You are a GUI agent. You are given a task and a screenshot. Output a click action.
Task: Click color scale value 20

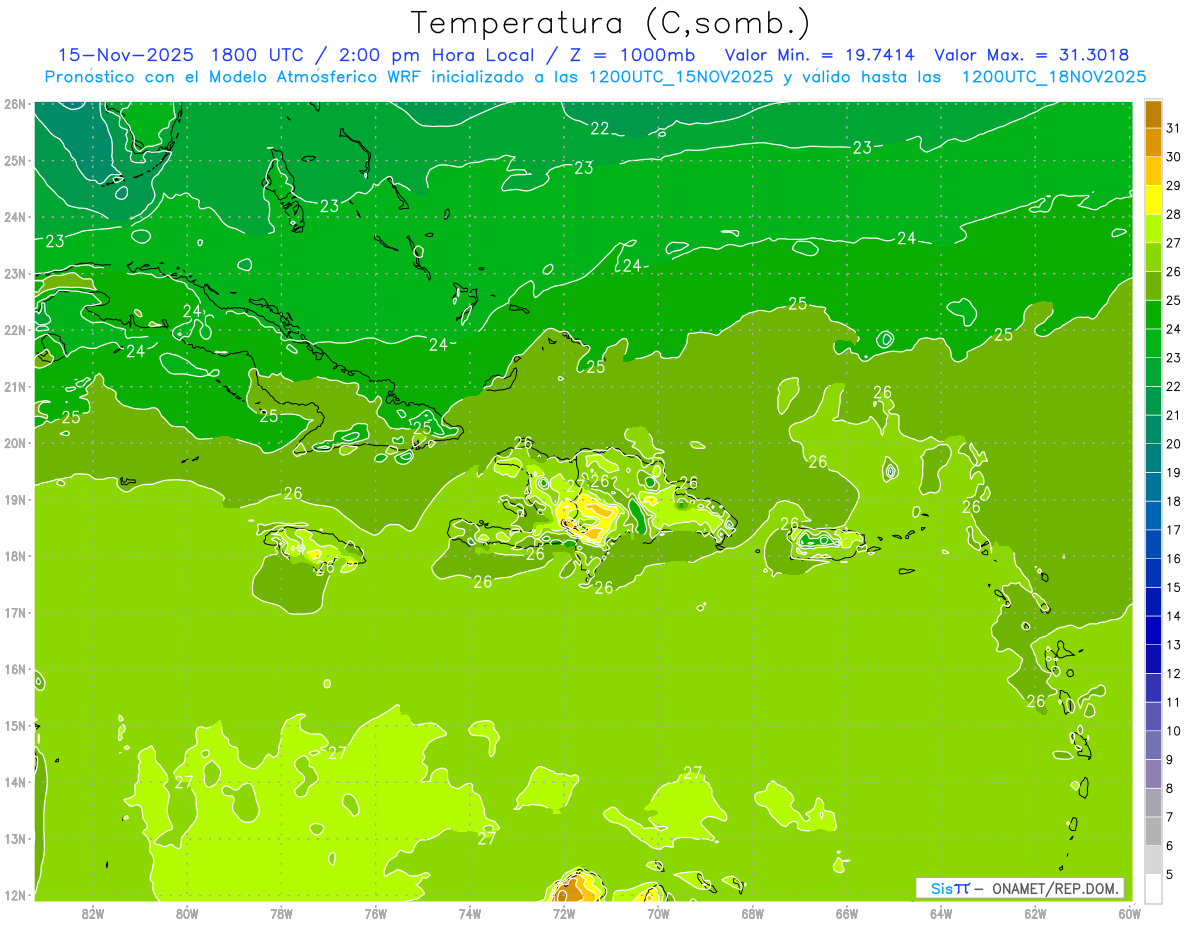1174,444
